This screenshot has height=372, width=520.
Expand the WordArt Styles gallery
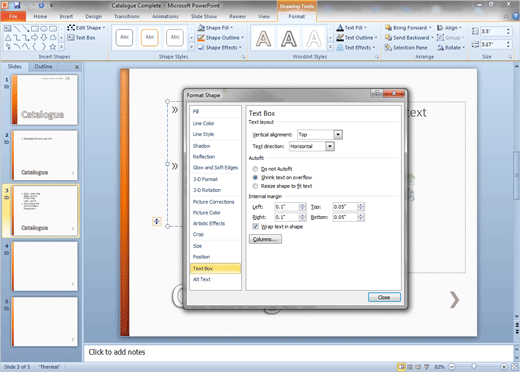tap(330, 47)
